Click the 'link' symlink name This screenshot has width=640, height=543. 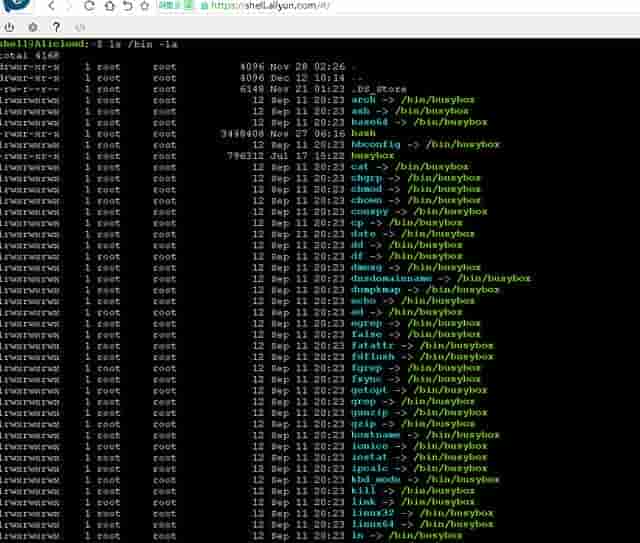click(x=363, y=502)
